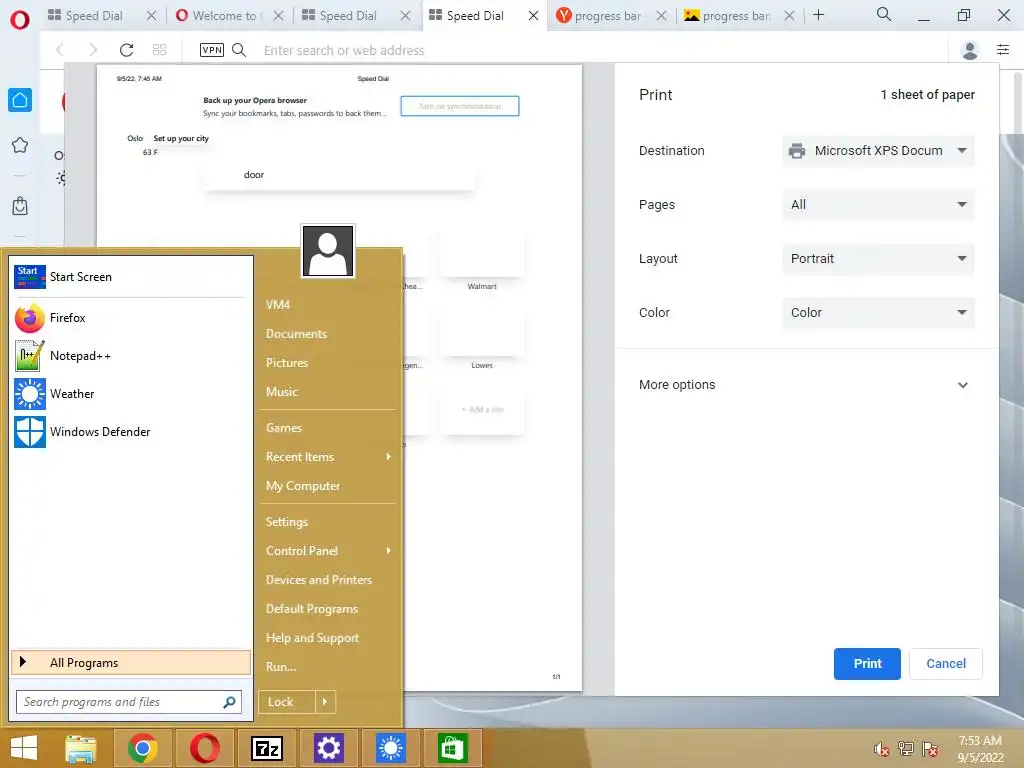The image size is (1024, 768).
Task: Open the Action Center flag icon
Action: (930, 749)
